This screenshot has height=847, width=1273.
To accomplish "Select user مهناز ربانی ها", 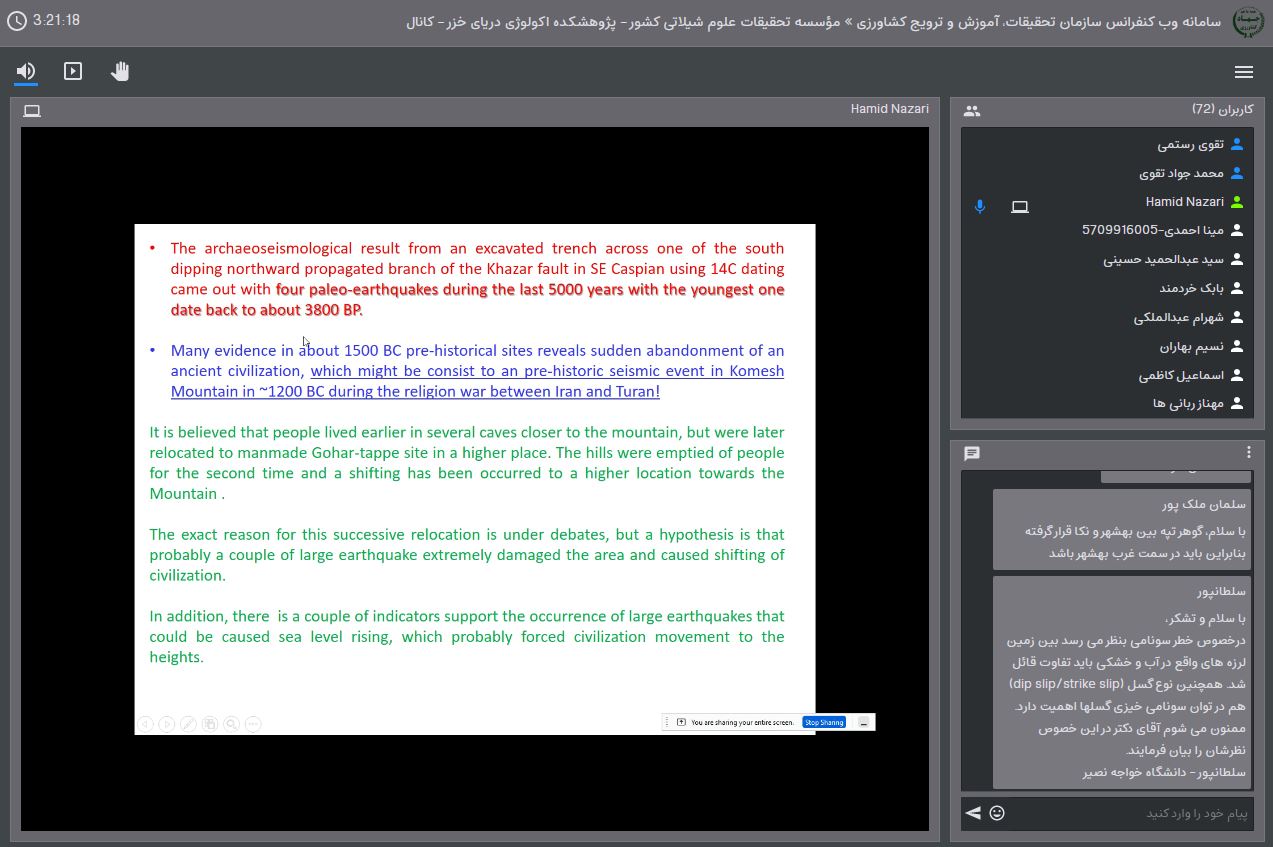I will point(1108,403).
